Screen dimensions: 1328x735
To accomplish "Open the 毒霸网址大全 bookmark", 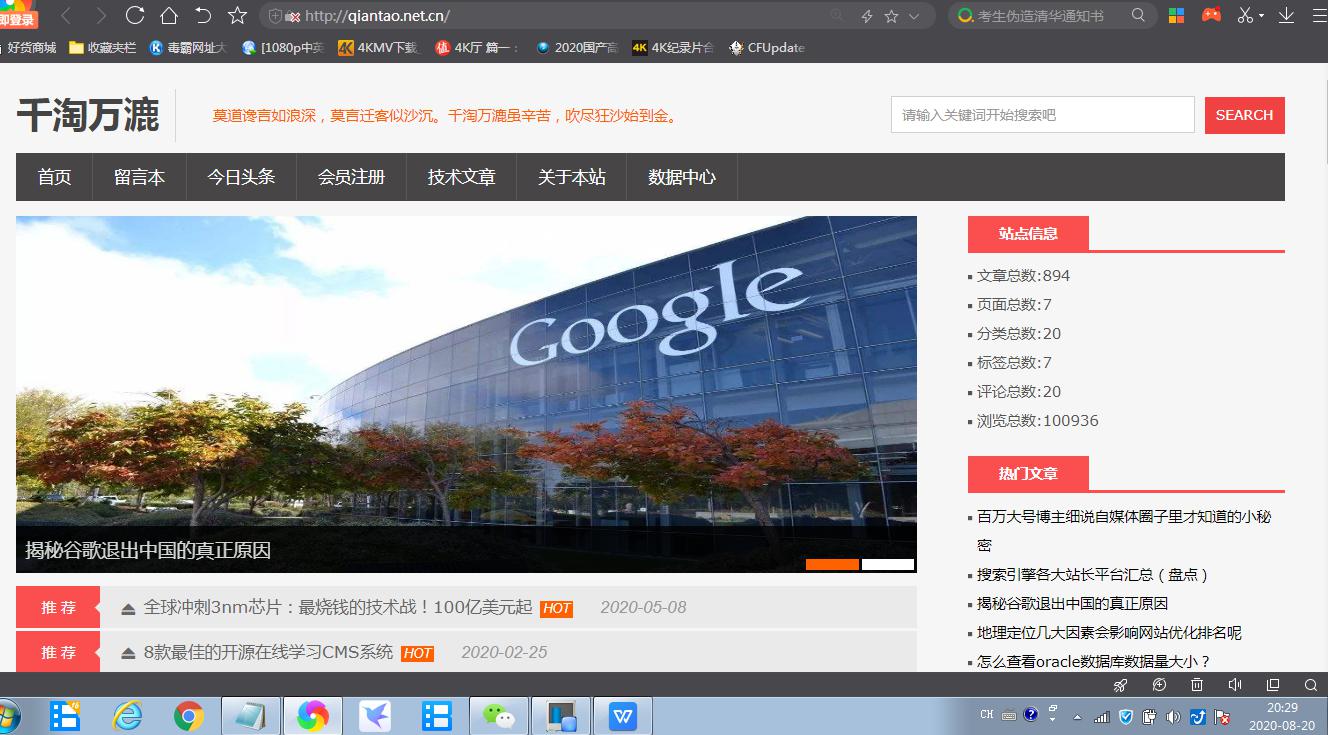I will pyautogui.click(x=189, y=47).
